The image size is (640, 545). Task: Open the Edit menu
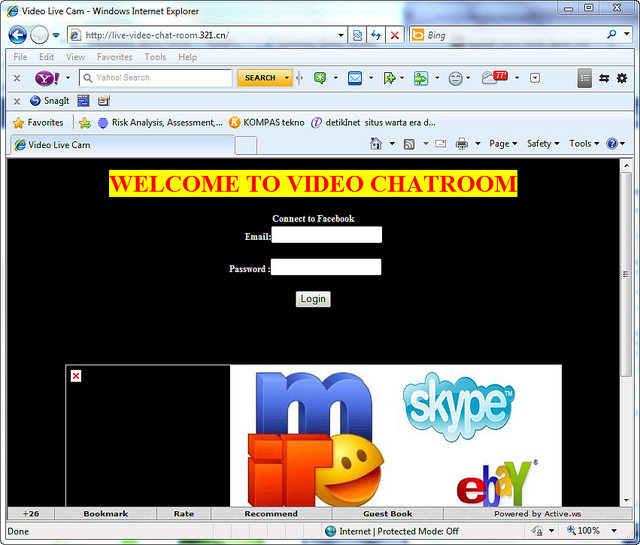point(47,57)
